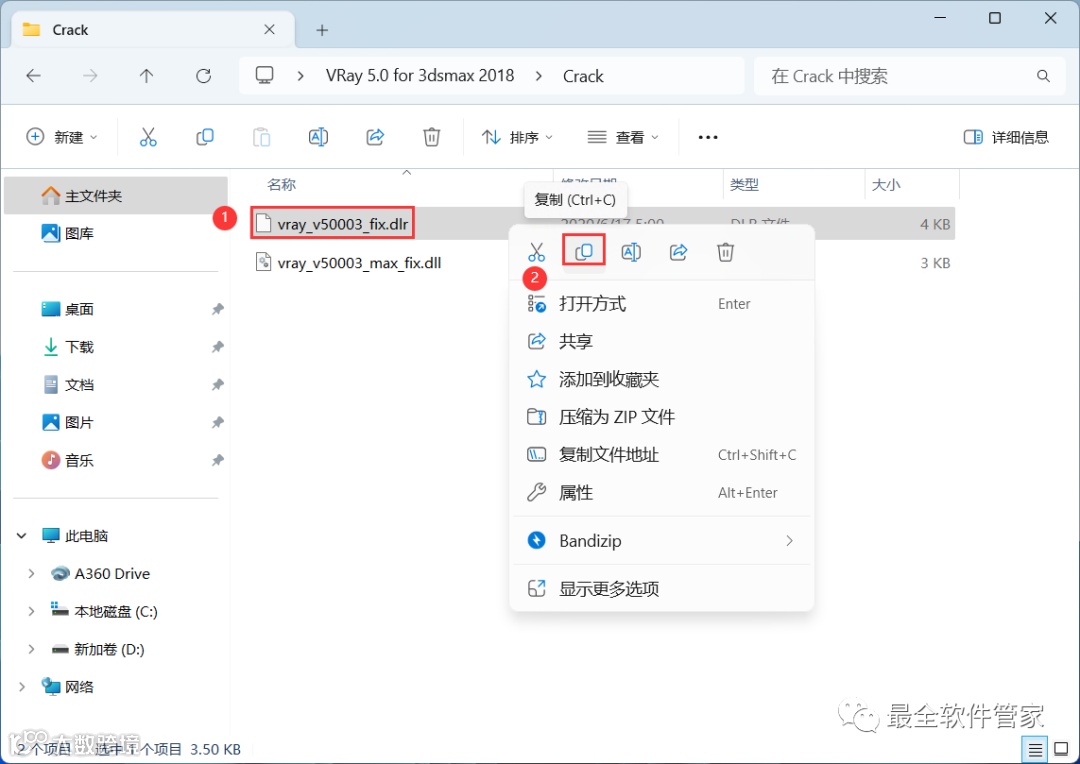Choose 复制文件地址 in the context menu

coord(662,455)
